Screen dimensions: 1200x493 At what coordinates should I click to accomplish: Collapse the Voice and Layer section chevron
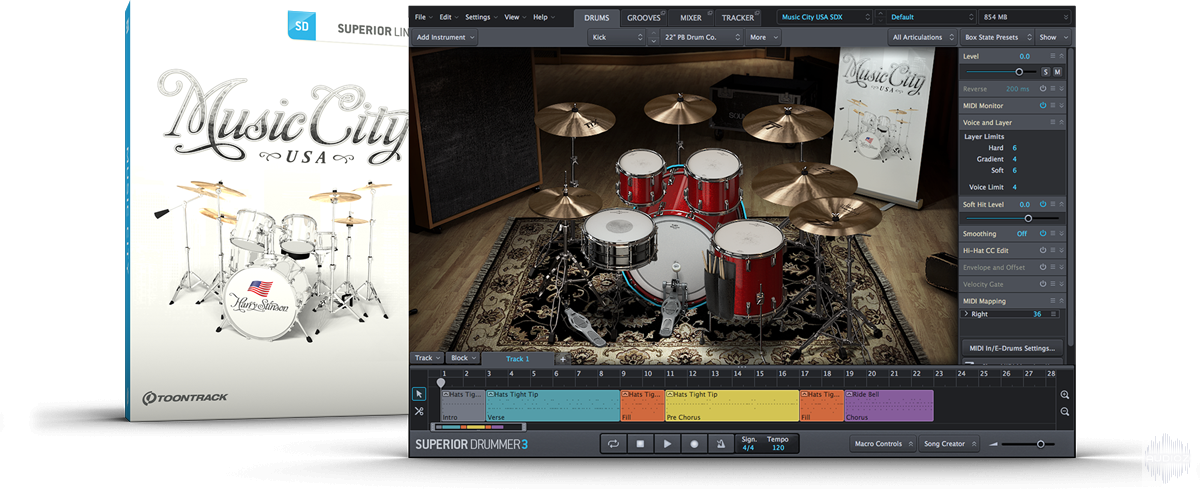click(1060, 122)
